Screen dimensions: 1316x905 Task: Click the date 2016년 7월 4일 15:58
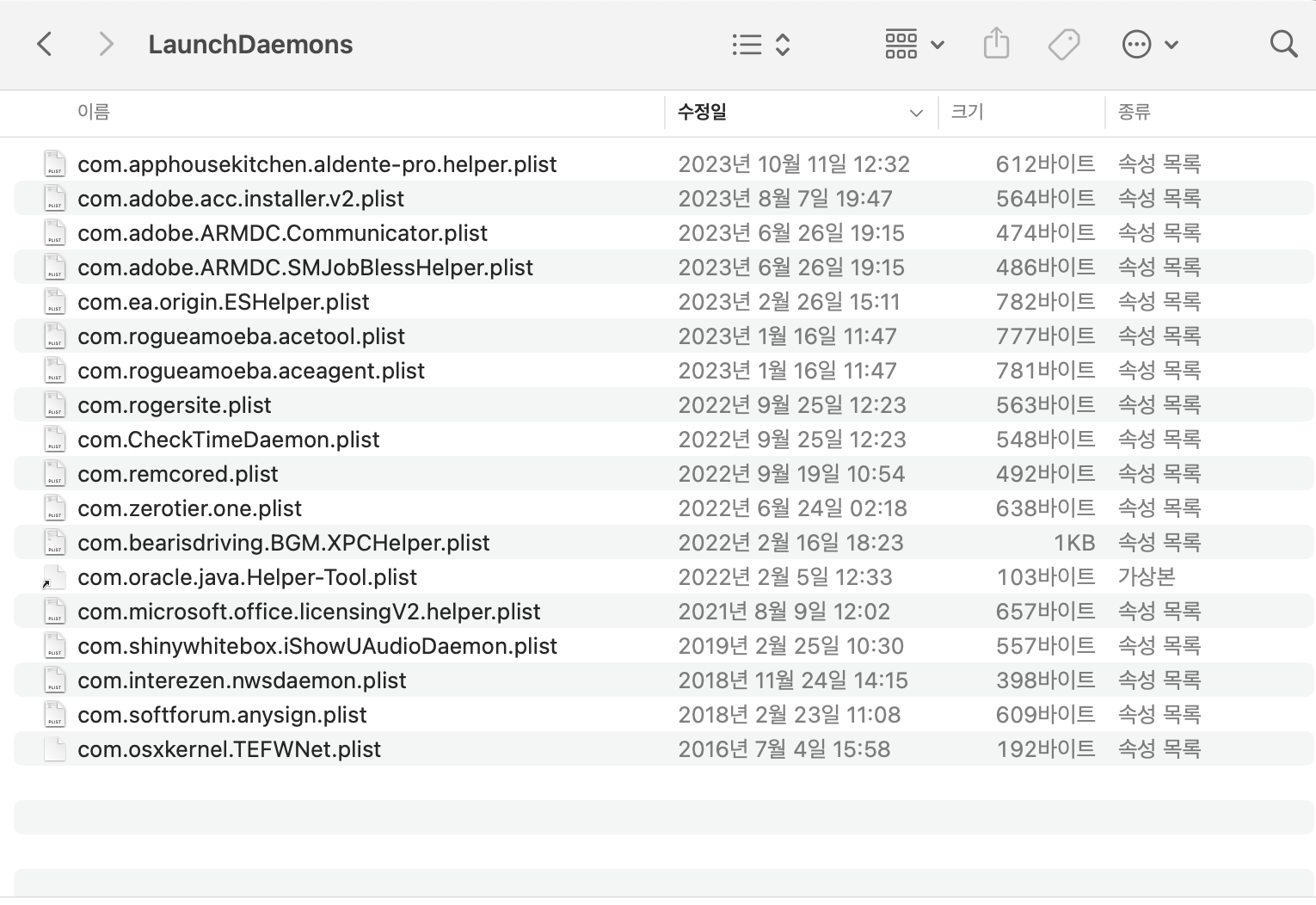[784, 749]
